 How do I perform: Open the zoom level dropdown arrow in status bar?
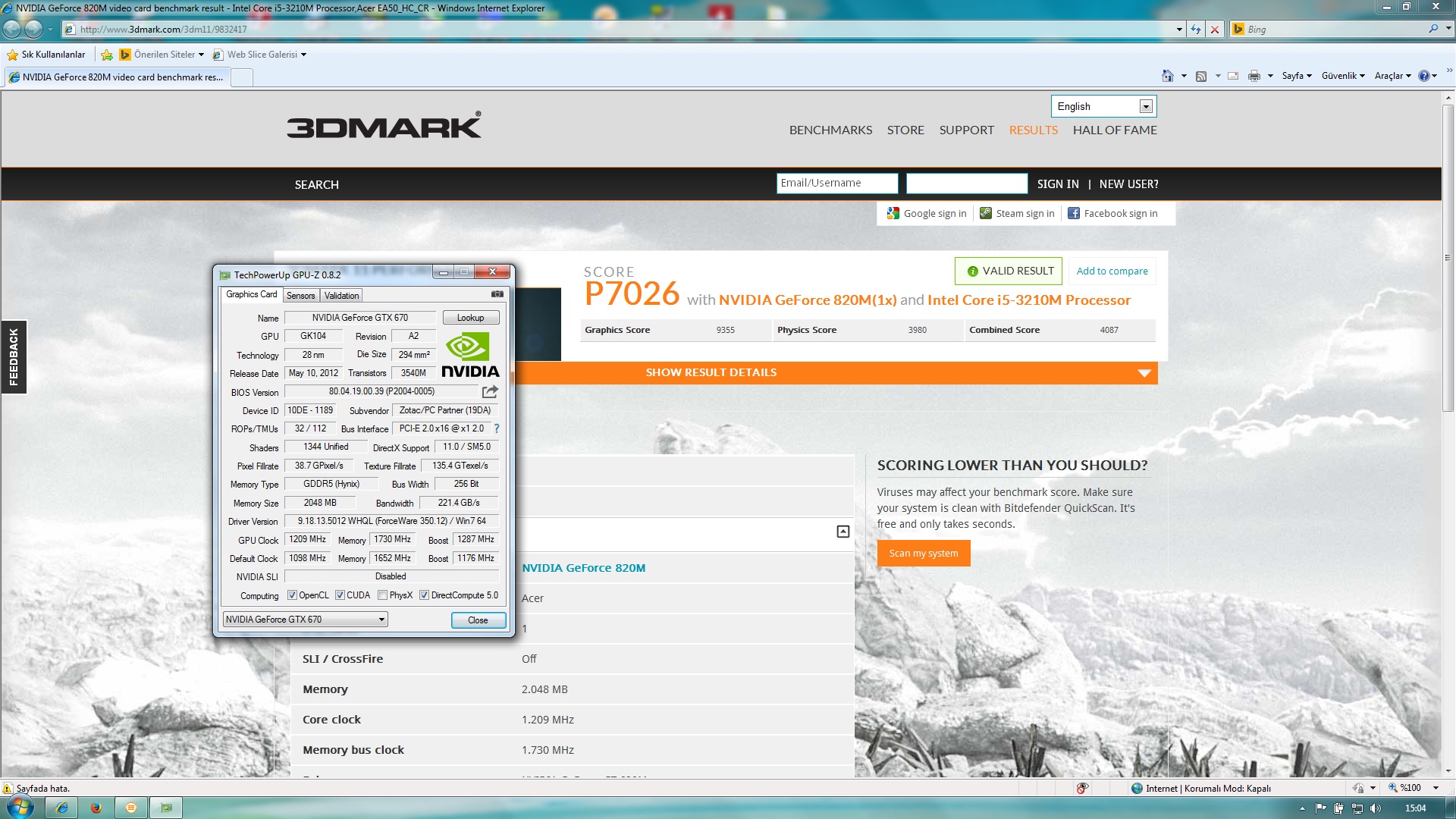[1435, 788]
